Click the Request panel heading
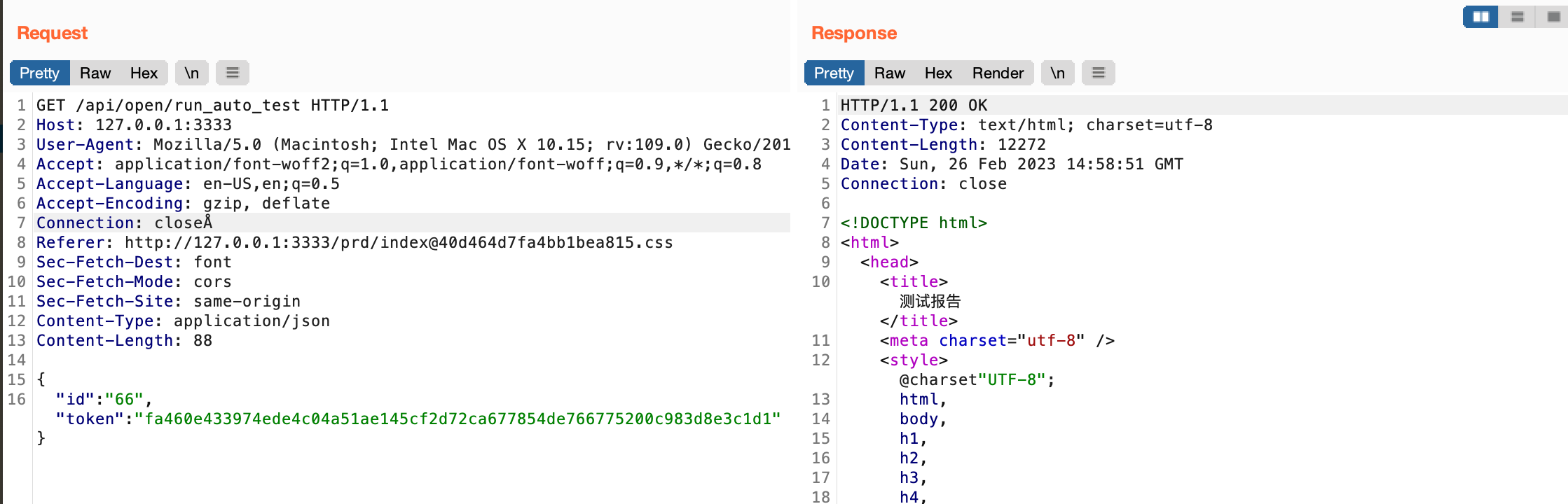 pyautogui.click(x=53, y=33)
